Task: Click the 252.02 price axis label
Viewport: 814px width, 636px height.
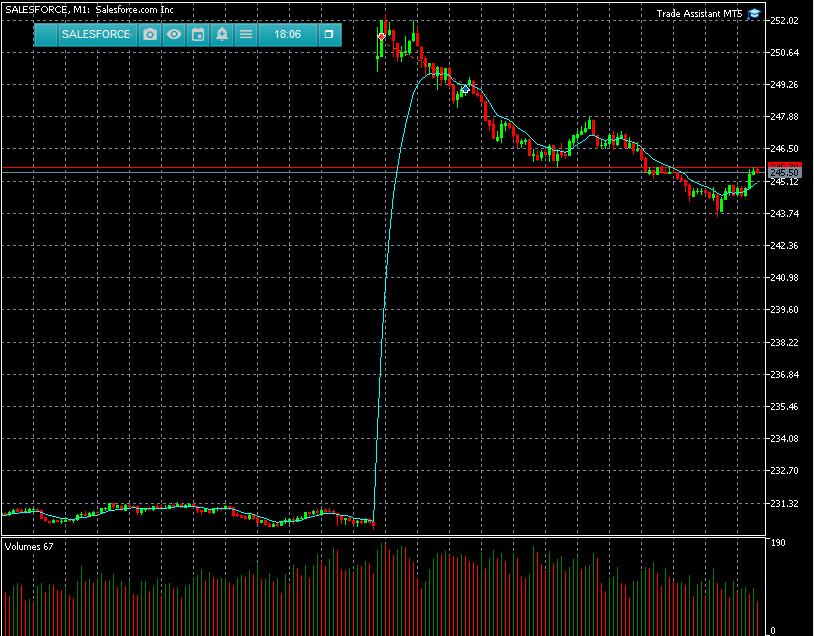Action: pyautogui.click(x=784, y=21)
